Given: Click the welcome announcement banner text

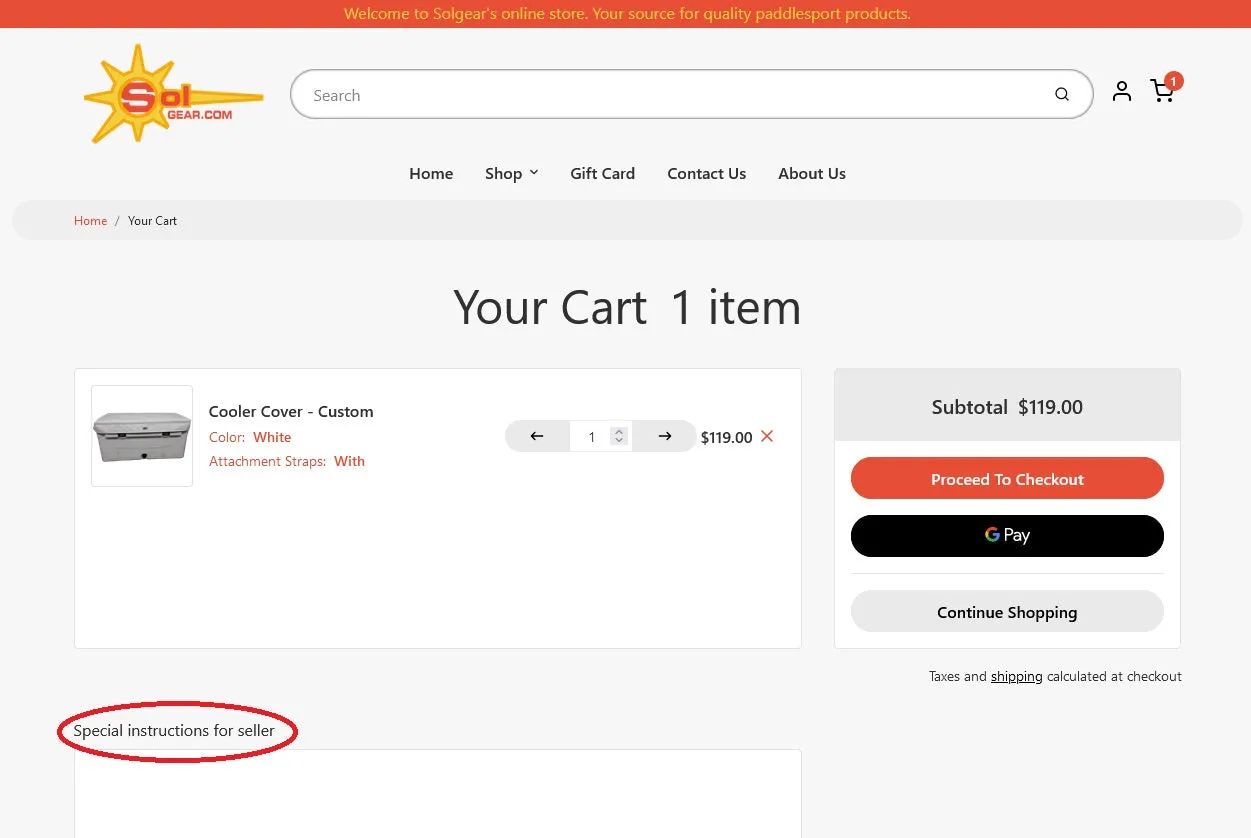Looking at the screenshot, I should (627, 14).
